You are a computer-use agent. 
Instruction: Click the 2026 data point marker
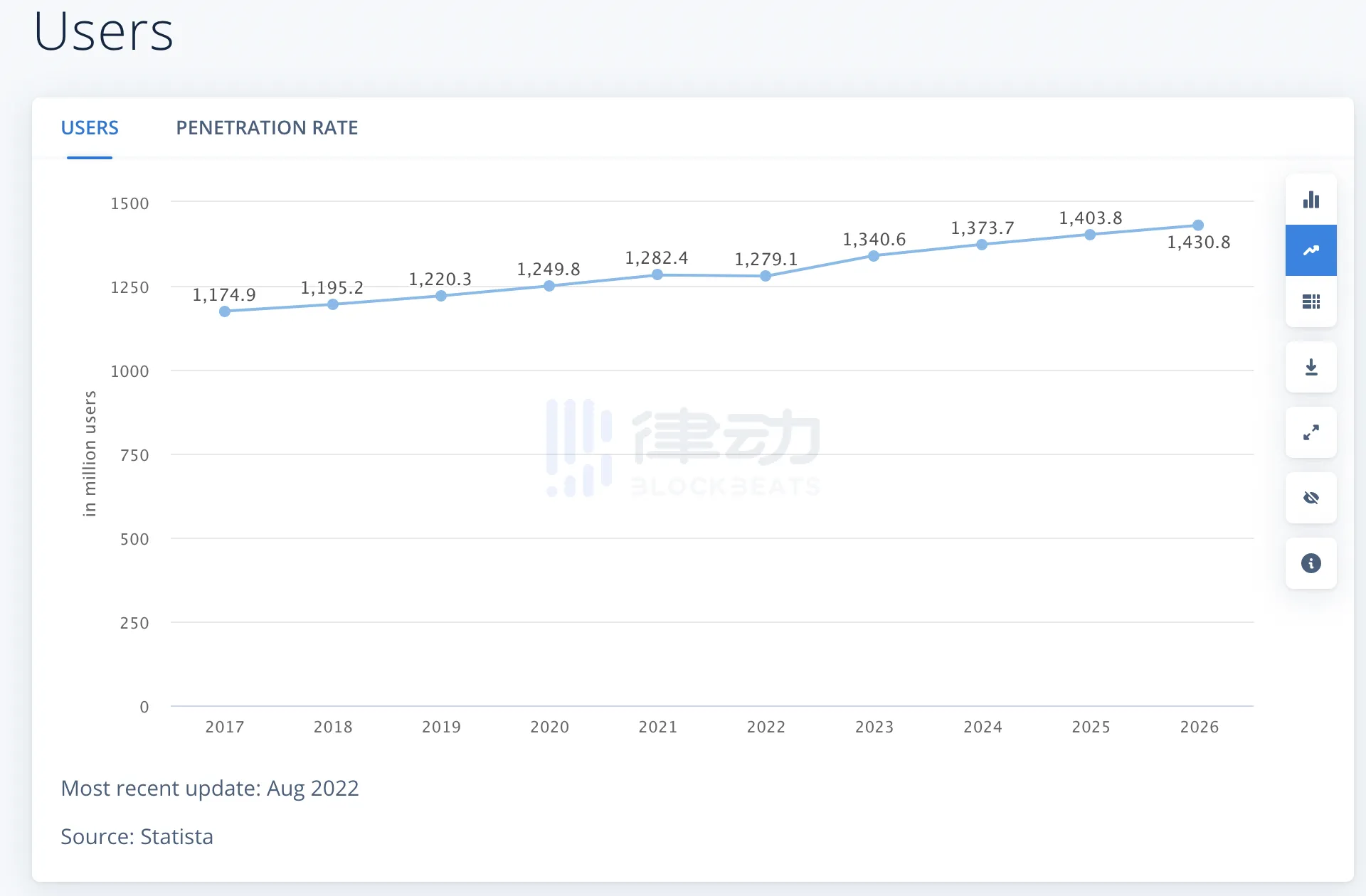(x=1198, y=225)
